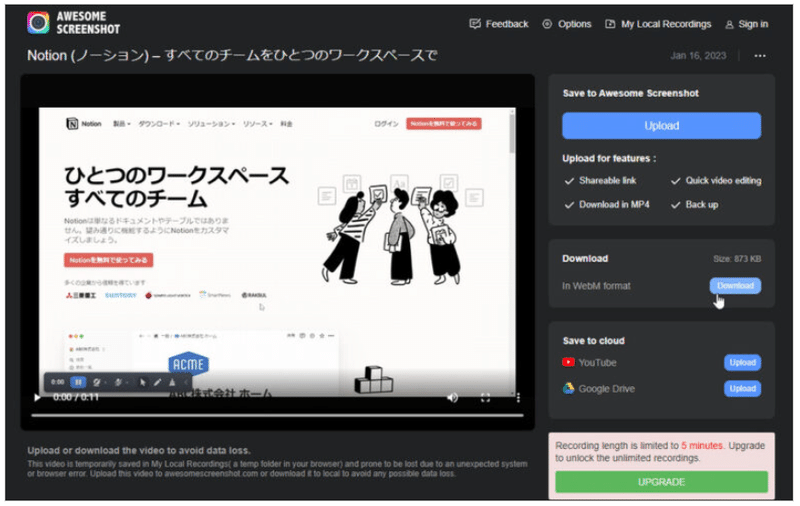Image resolution: width=800 pixels, height=506 pixels.
Task: Click the Upload or download warning heading
Action: coord(139,450)
